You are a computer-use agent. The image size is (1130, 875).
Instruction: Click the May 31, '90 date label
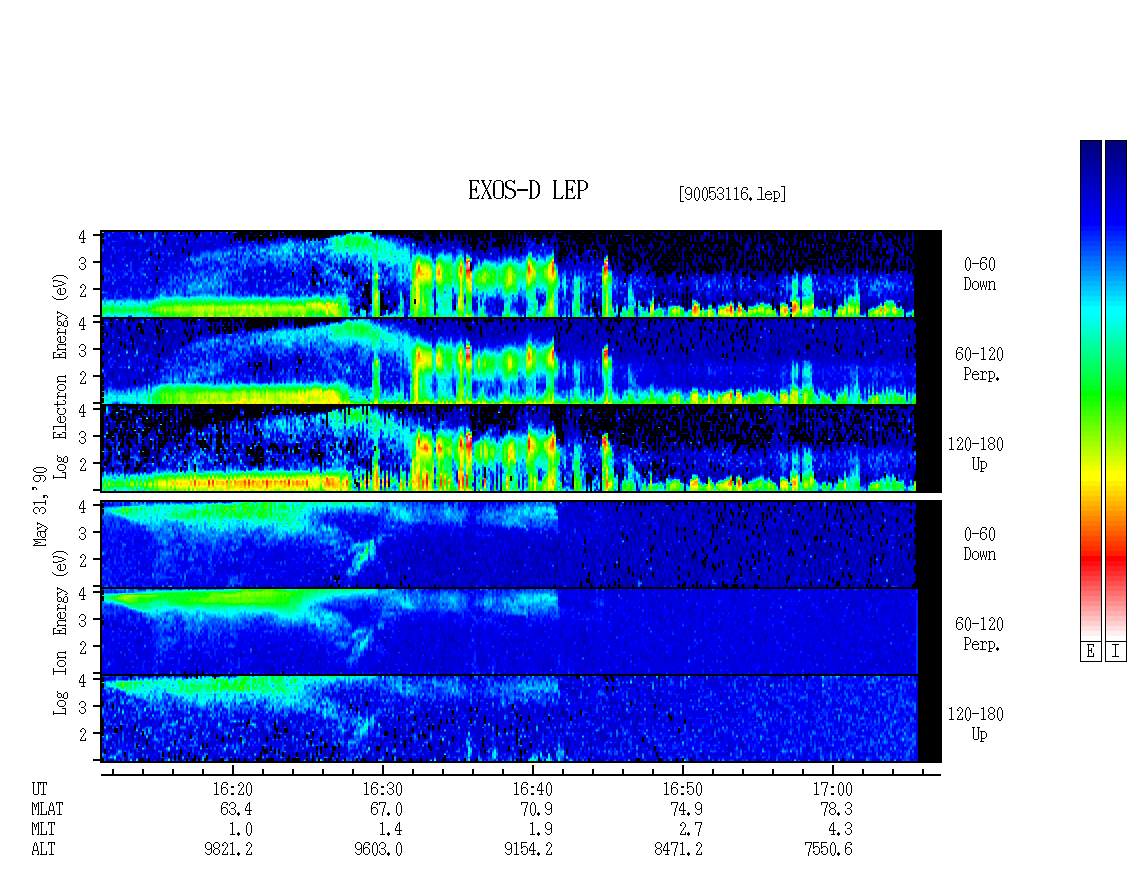(x=40, y=507)
